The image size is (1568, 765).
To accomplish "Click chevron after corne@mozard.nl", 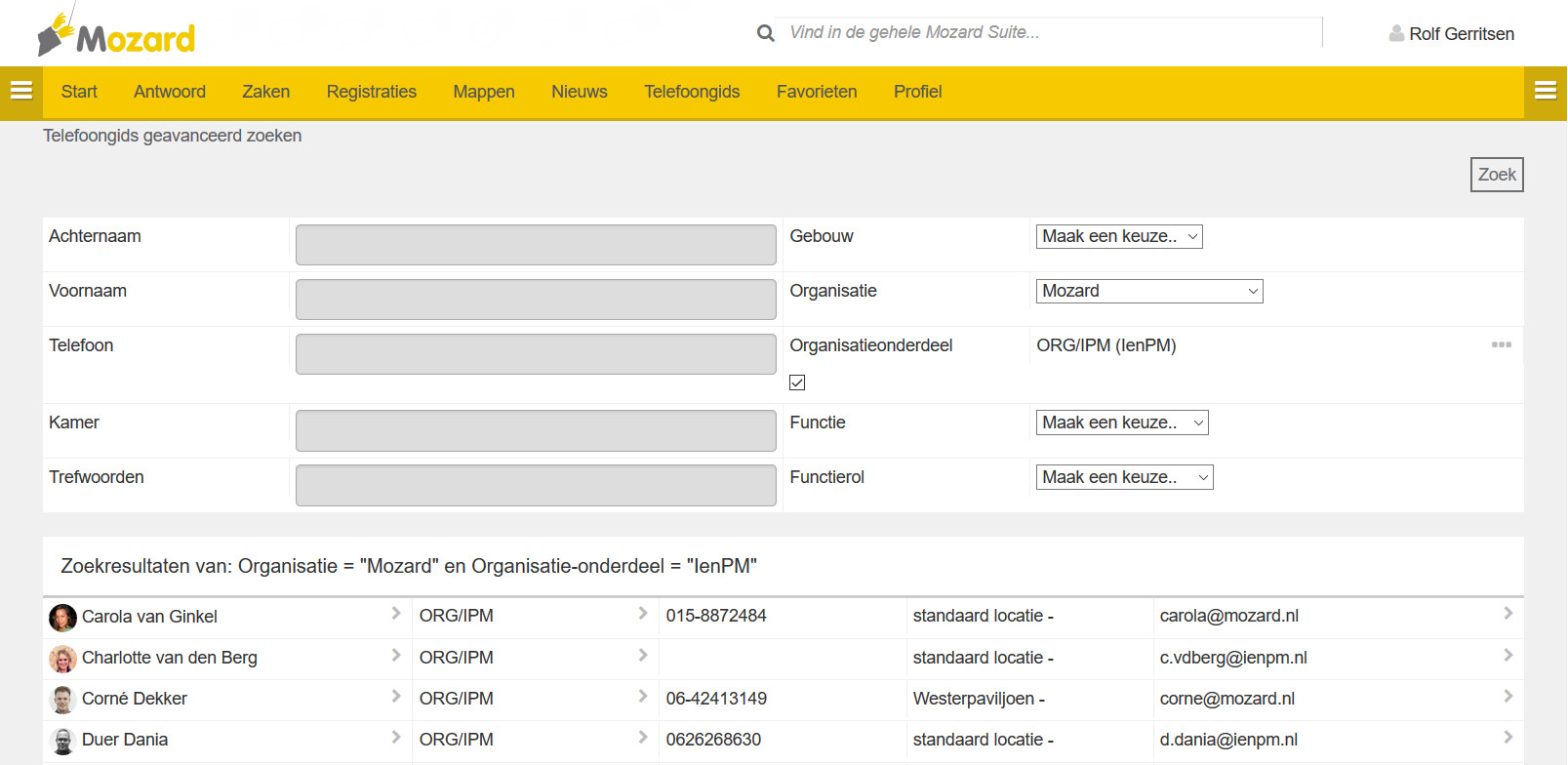I will (x=1508, y=696).
